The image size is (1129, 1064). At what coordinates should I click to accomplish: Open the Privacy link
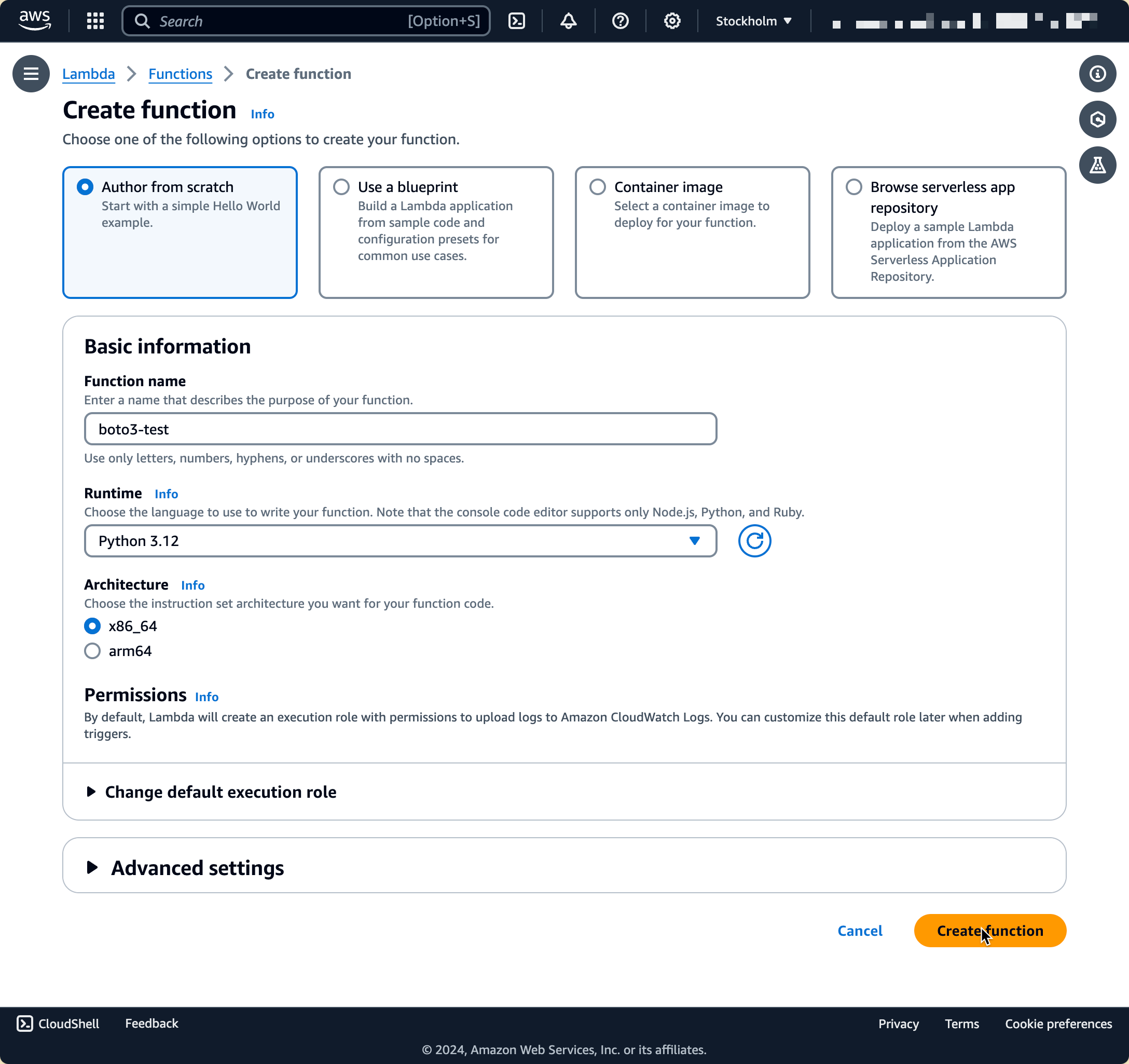pos(899,1024)
